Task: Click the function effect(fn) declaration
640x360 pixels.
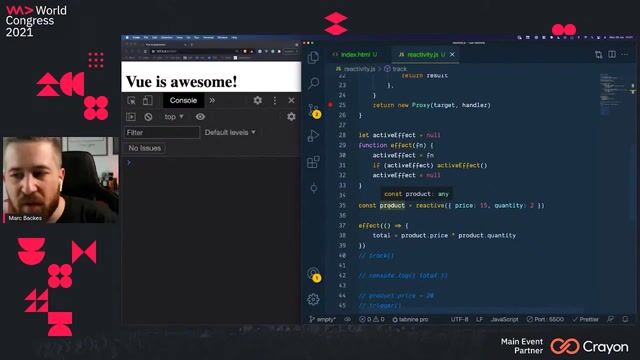Action: coord(396,145)
